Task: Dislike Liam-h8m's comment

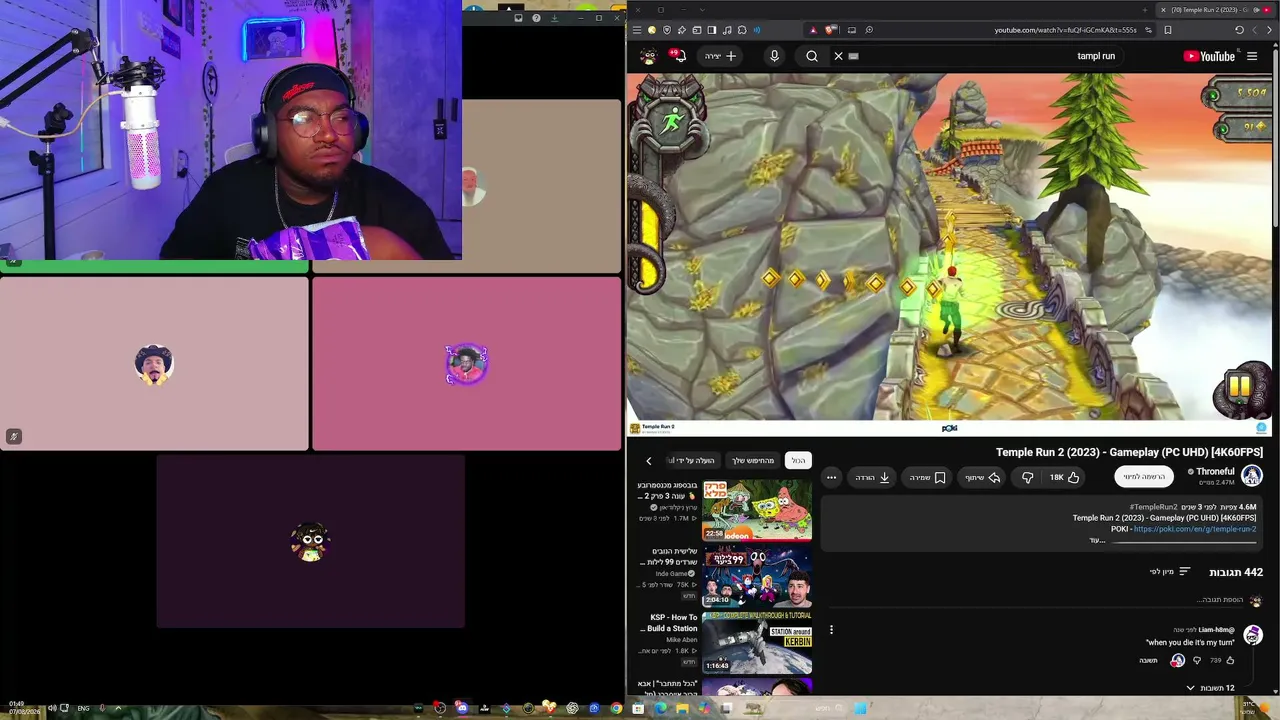Action: (x=1197, y=660)
